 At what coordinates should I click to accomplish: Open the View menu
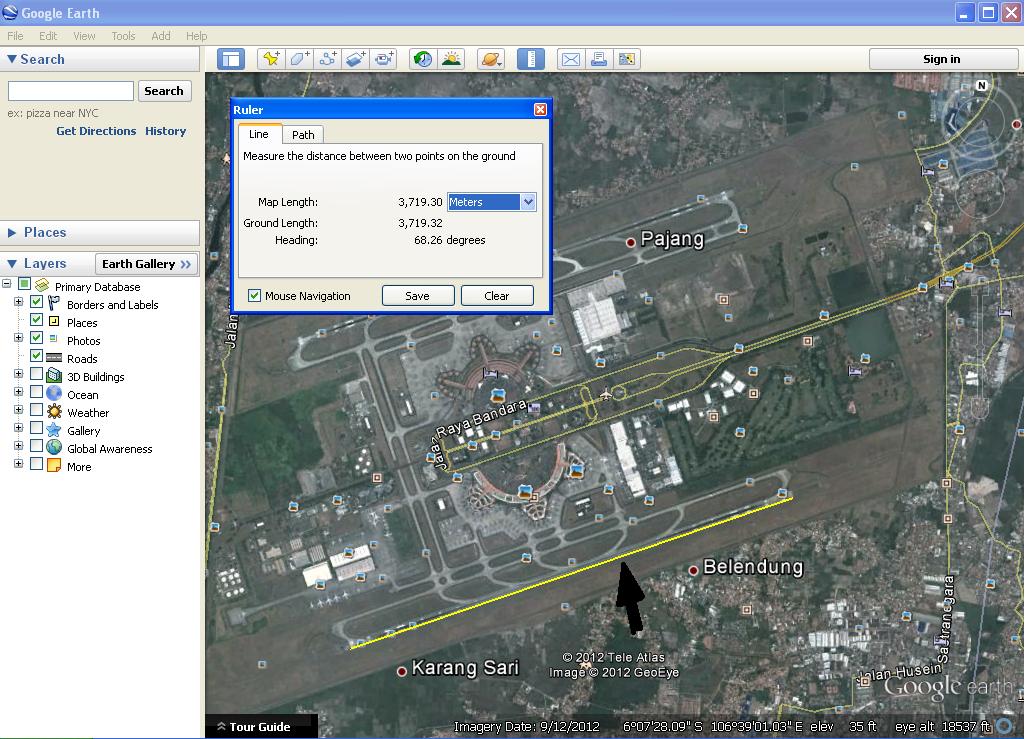pyautogui.click(x=84, y=36)
